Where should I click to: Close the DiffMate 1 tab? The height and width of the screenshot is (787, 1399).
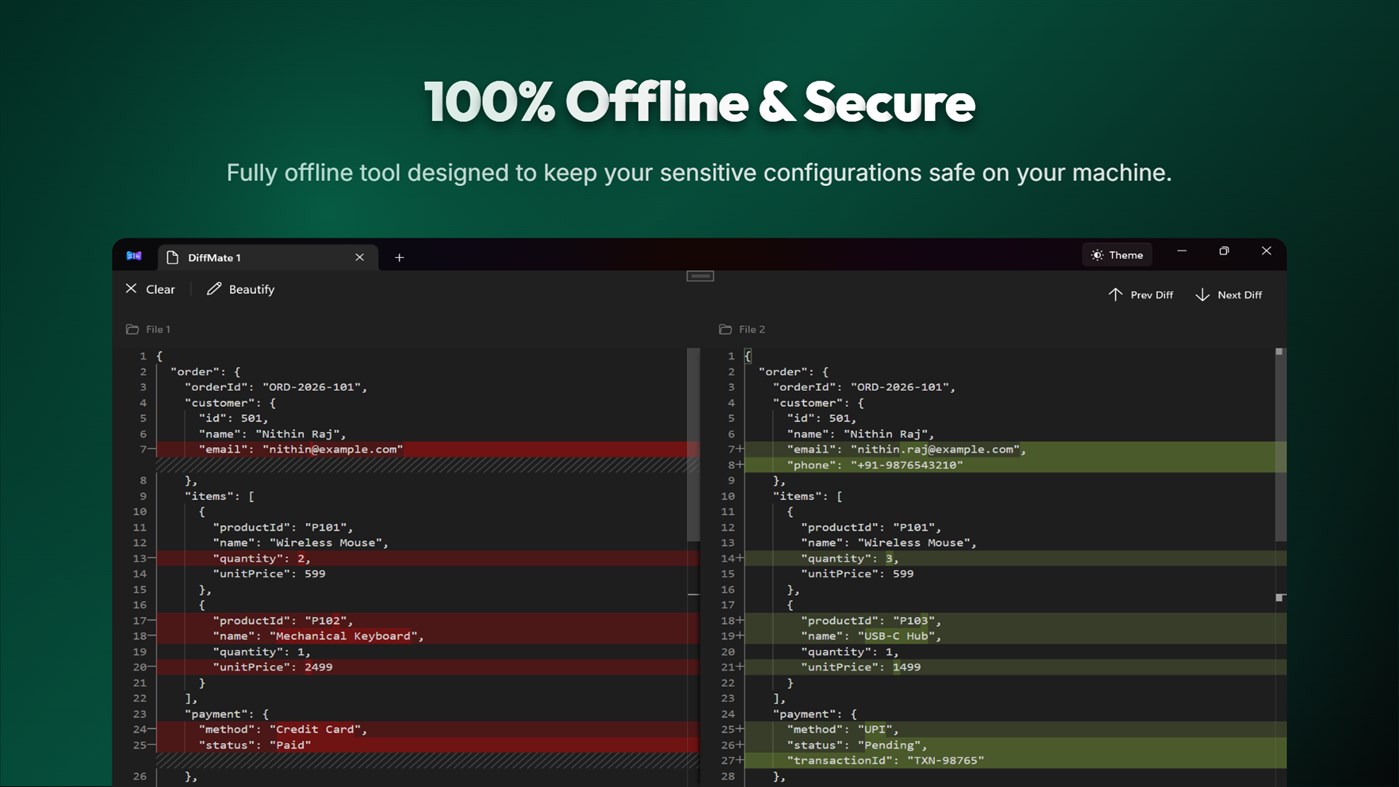(359, 257)
